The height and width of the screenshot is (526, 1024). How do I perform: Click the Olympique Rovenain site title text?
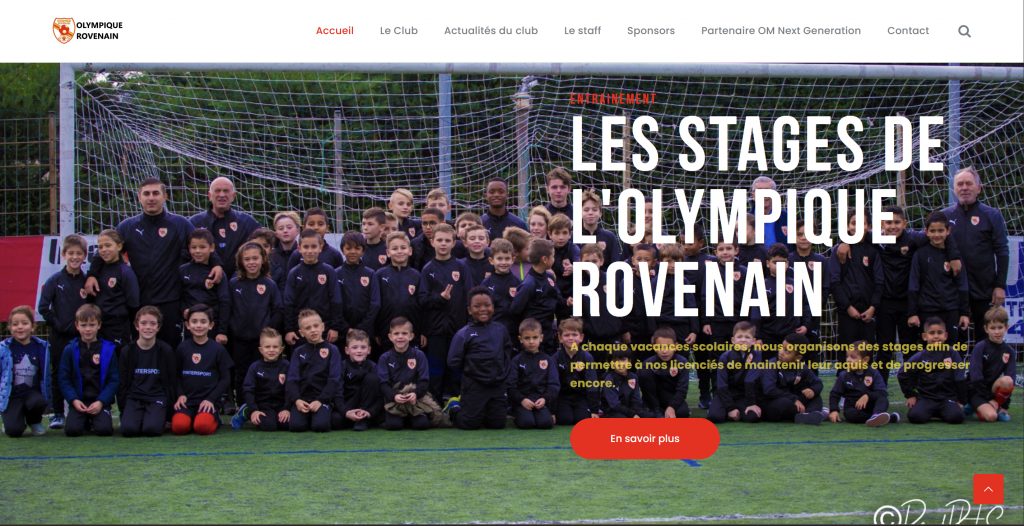tap(99, 31)
